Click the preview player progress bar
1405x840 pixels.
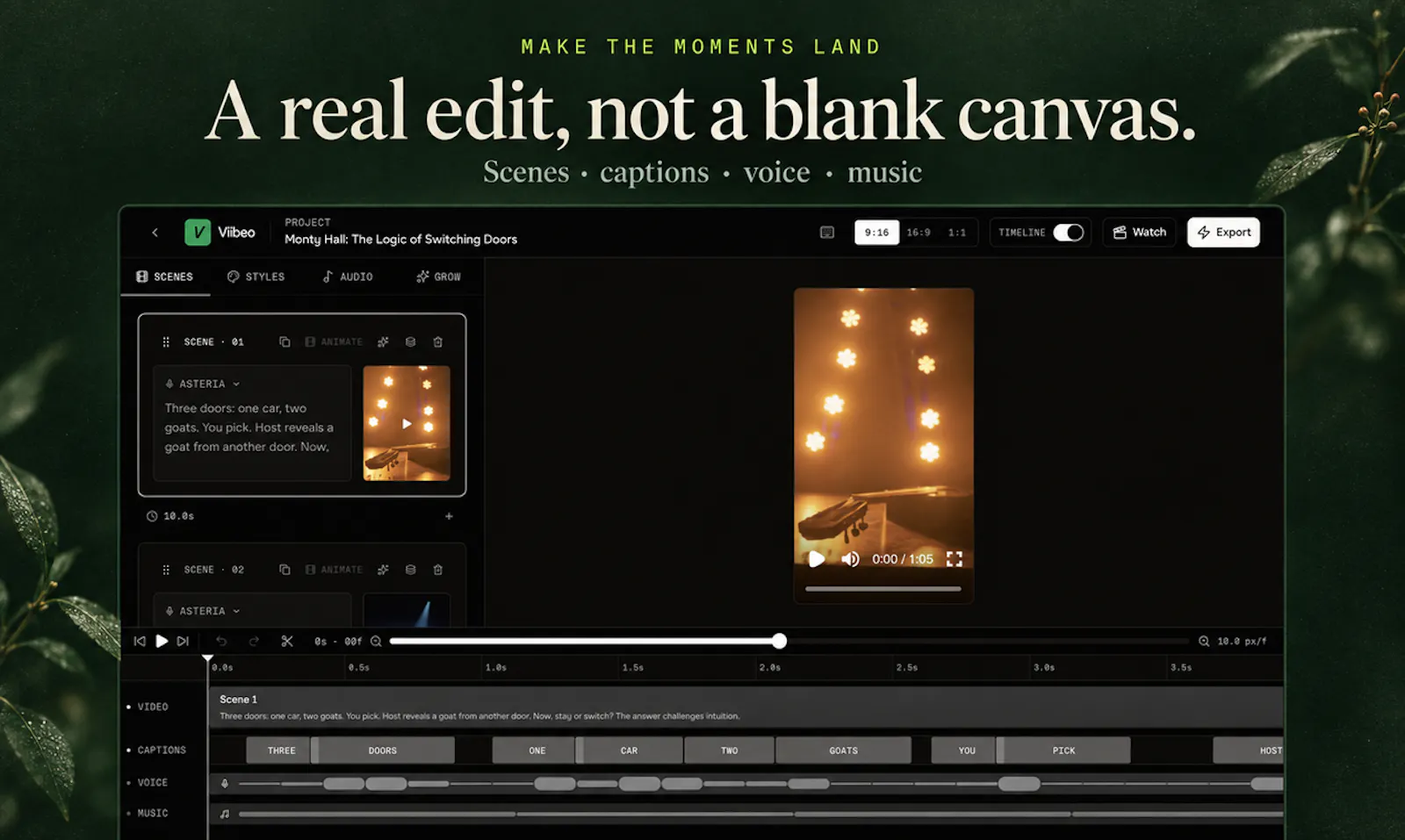883,589
